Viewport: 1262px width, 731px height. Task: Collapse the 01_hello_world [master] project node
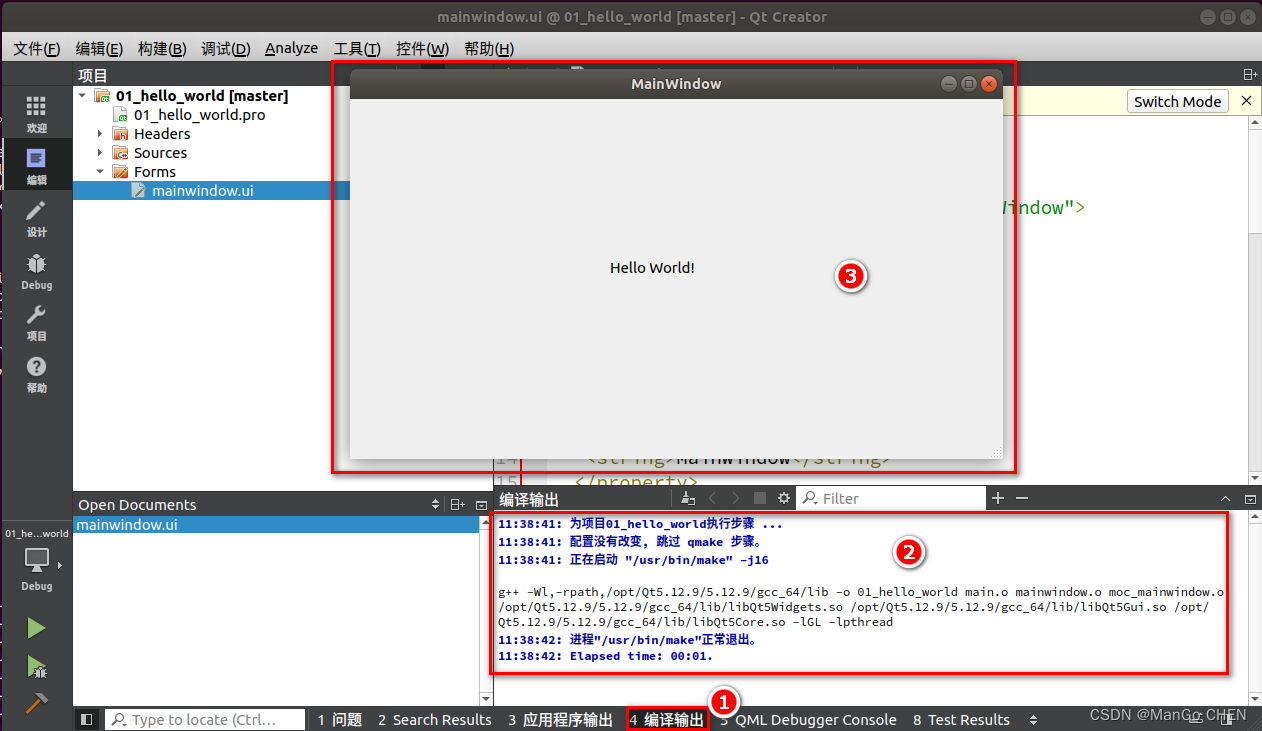pos(82,96)
